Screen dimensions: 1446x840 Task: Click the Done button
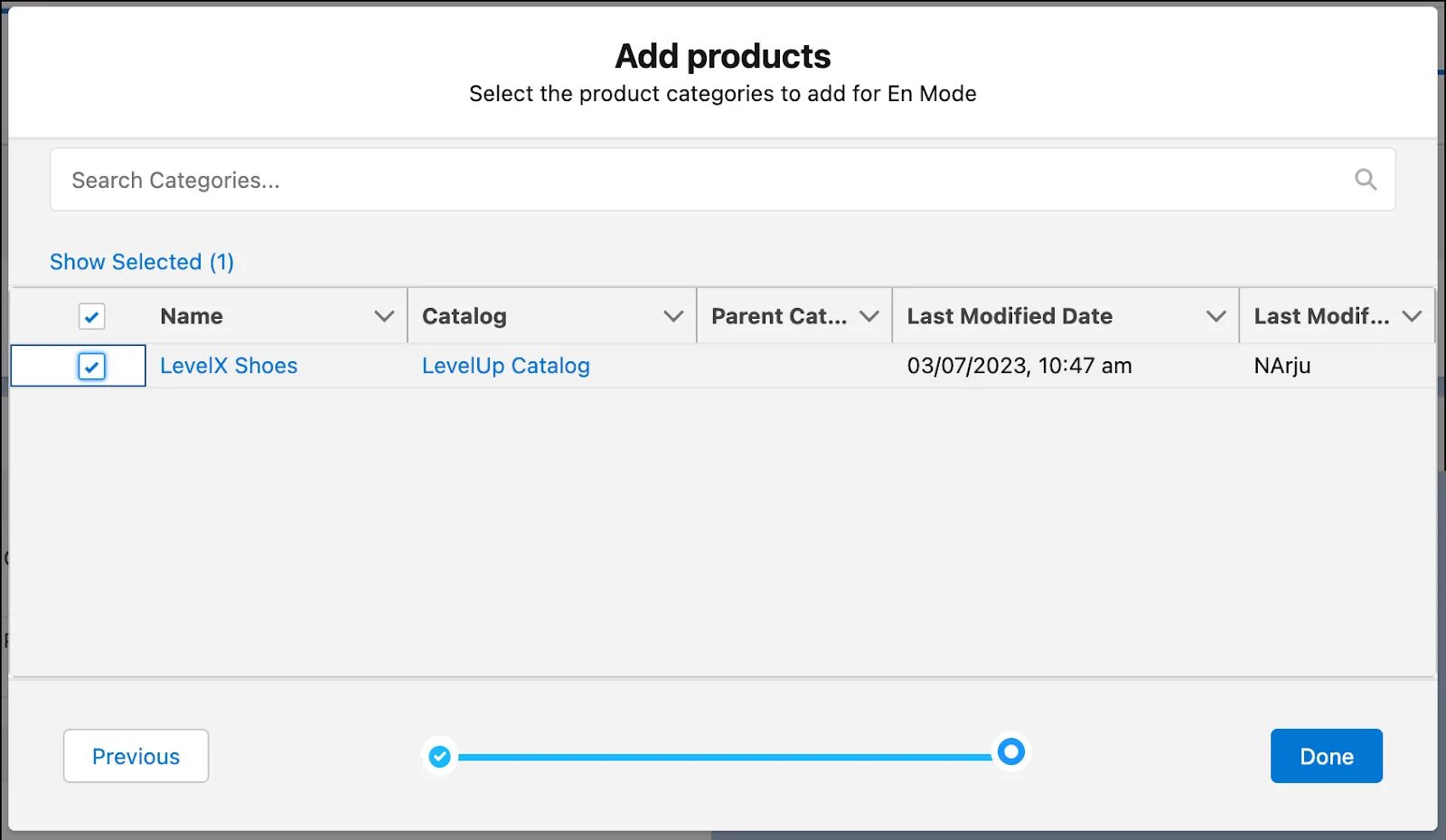[x=1326, y=756]
